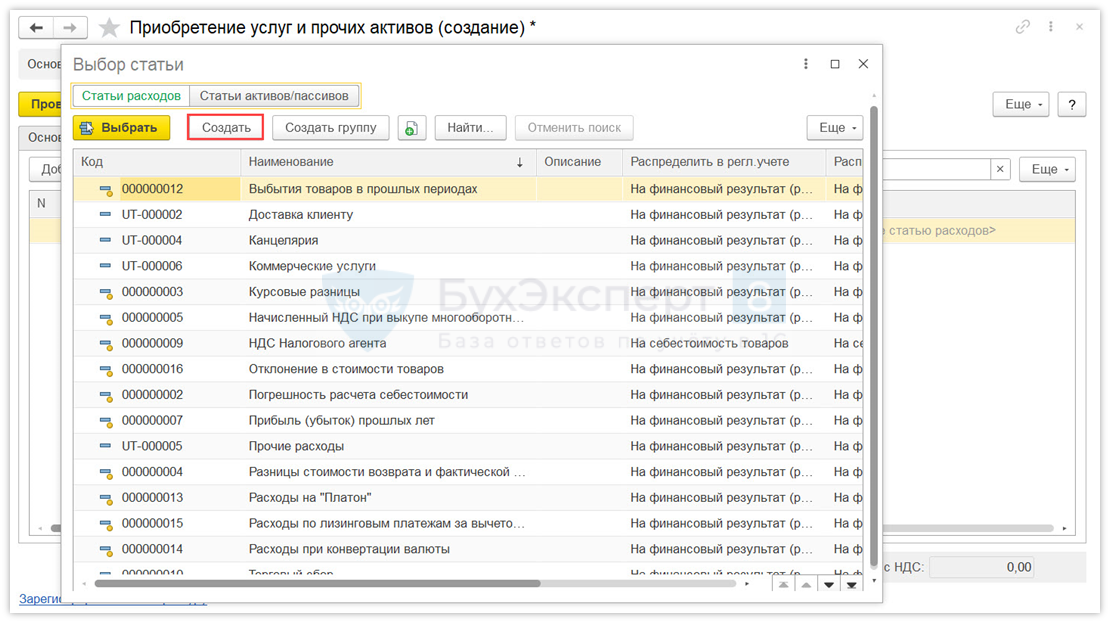Viewport: 1110px width, 623px height.
Task: Open the Еще dropdown in the dialog toolbar
Action: 835,128
